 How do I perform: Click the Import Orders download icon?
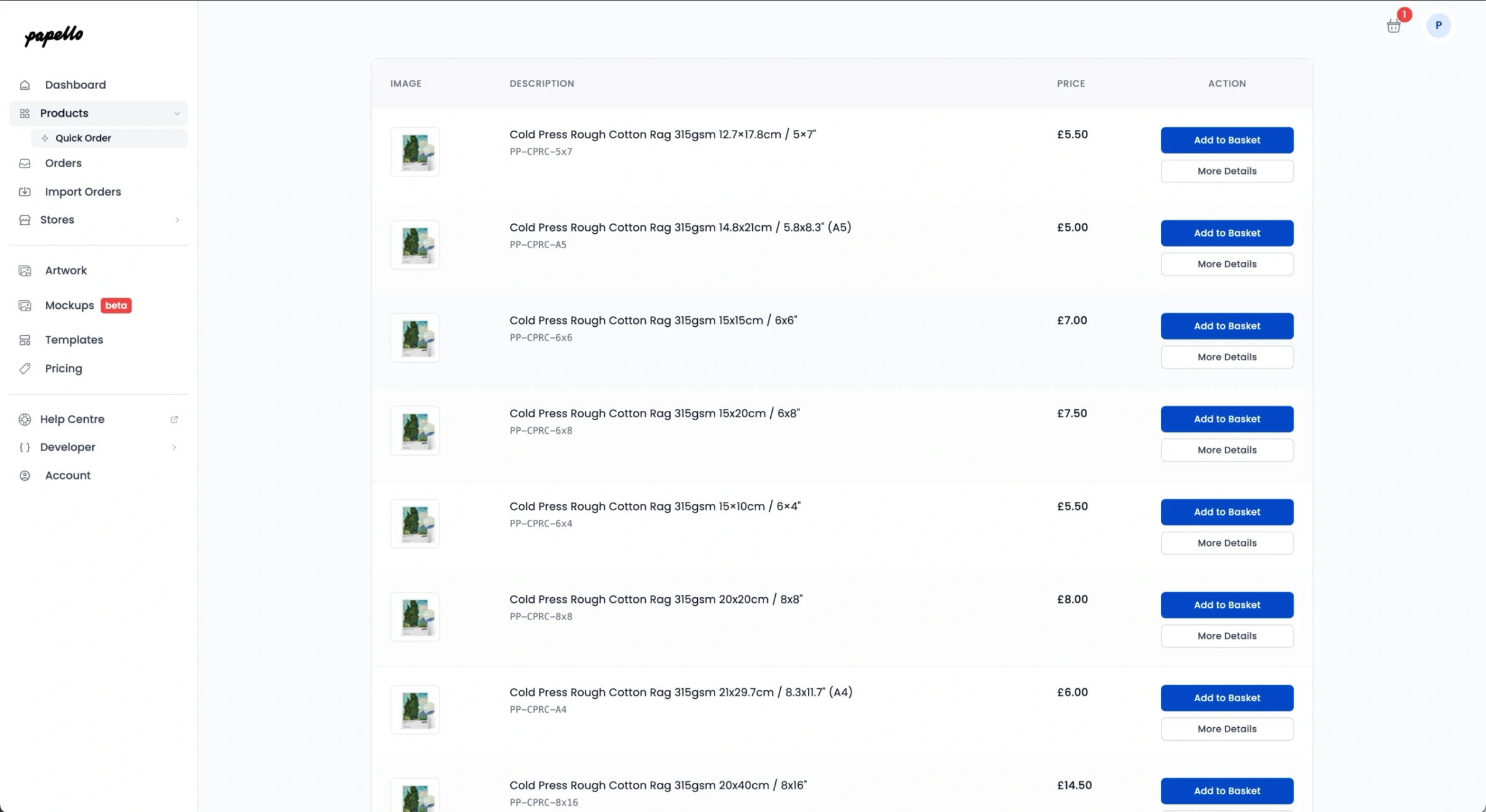point(25,192)
